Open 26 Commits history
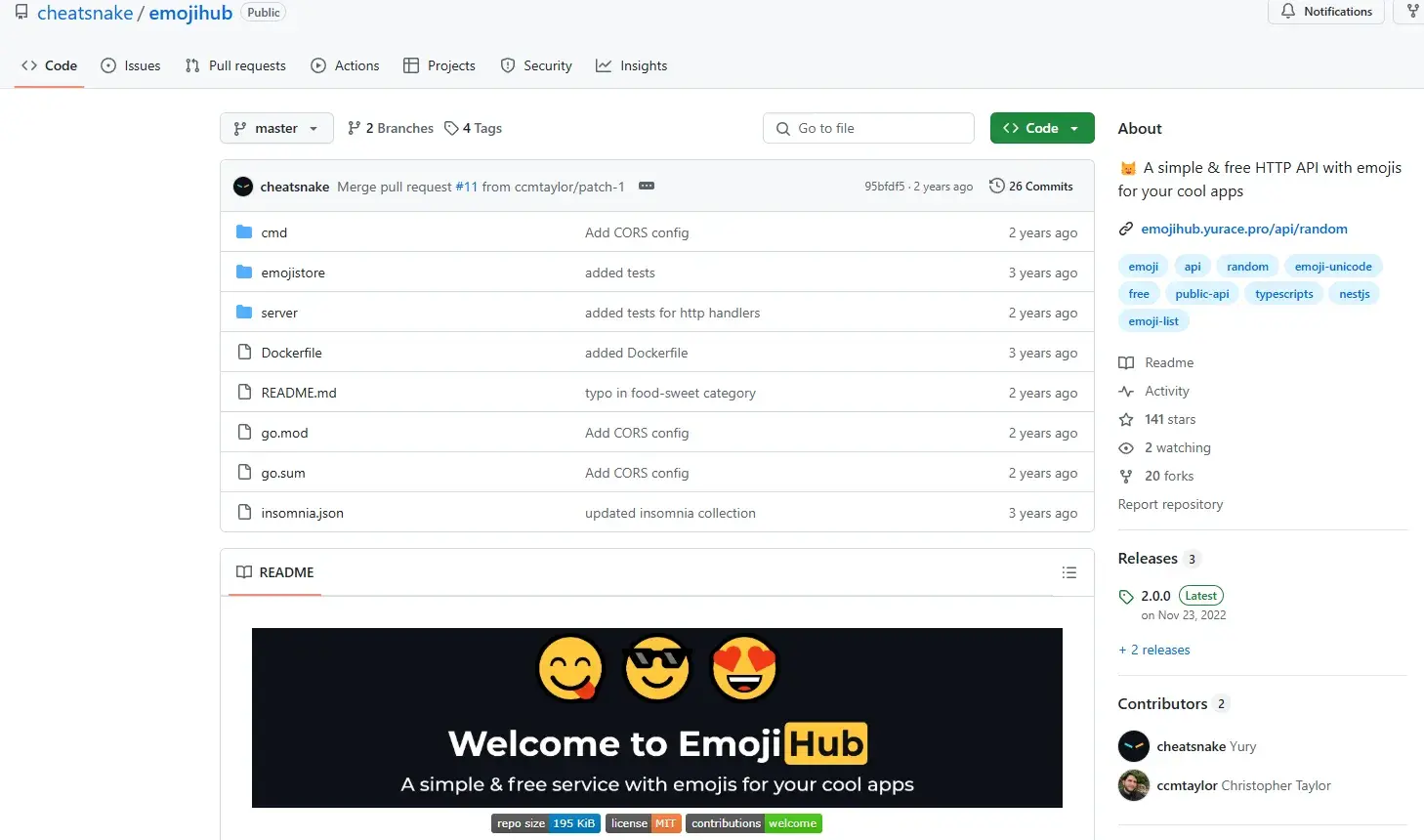This screenshot has width=1424, height=840. (1030, 186)
